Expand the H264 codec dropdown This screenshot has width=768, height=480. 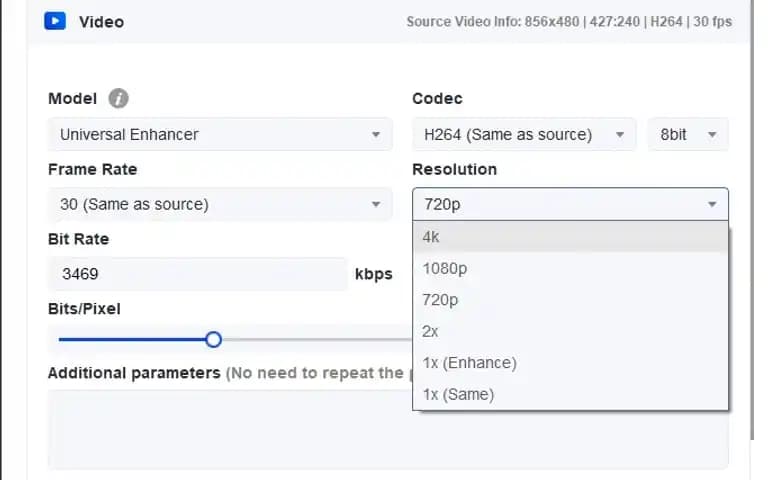tap(524, 134)
